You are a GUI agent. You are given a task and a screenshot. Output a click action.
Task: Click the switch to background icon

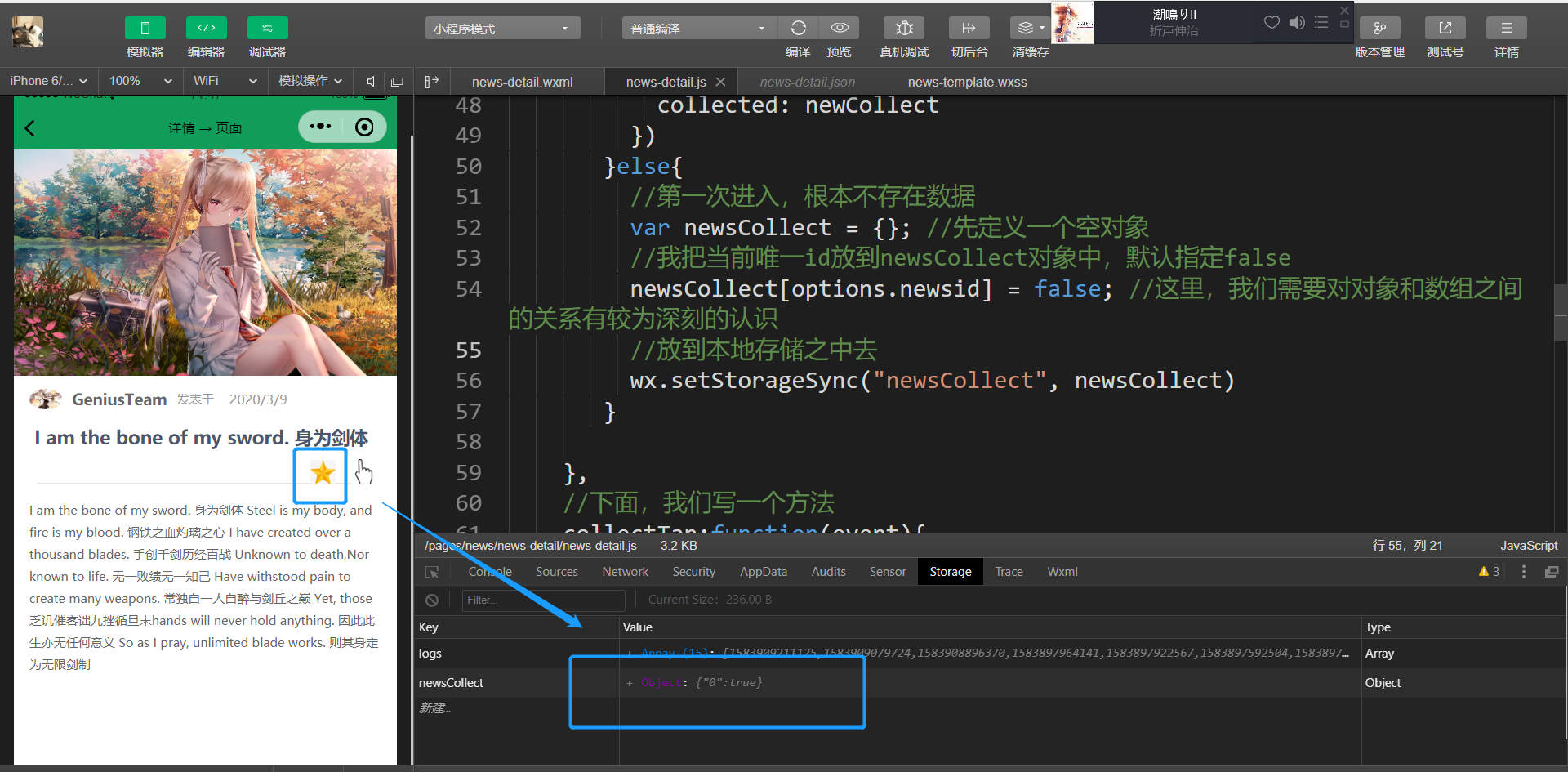pos(969,28)
